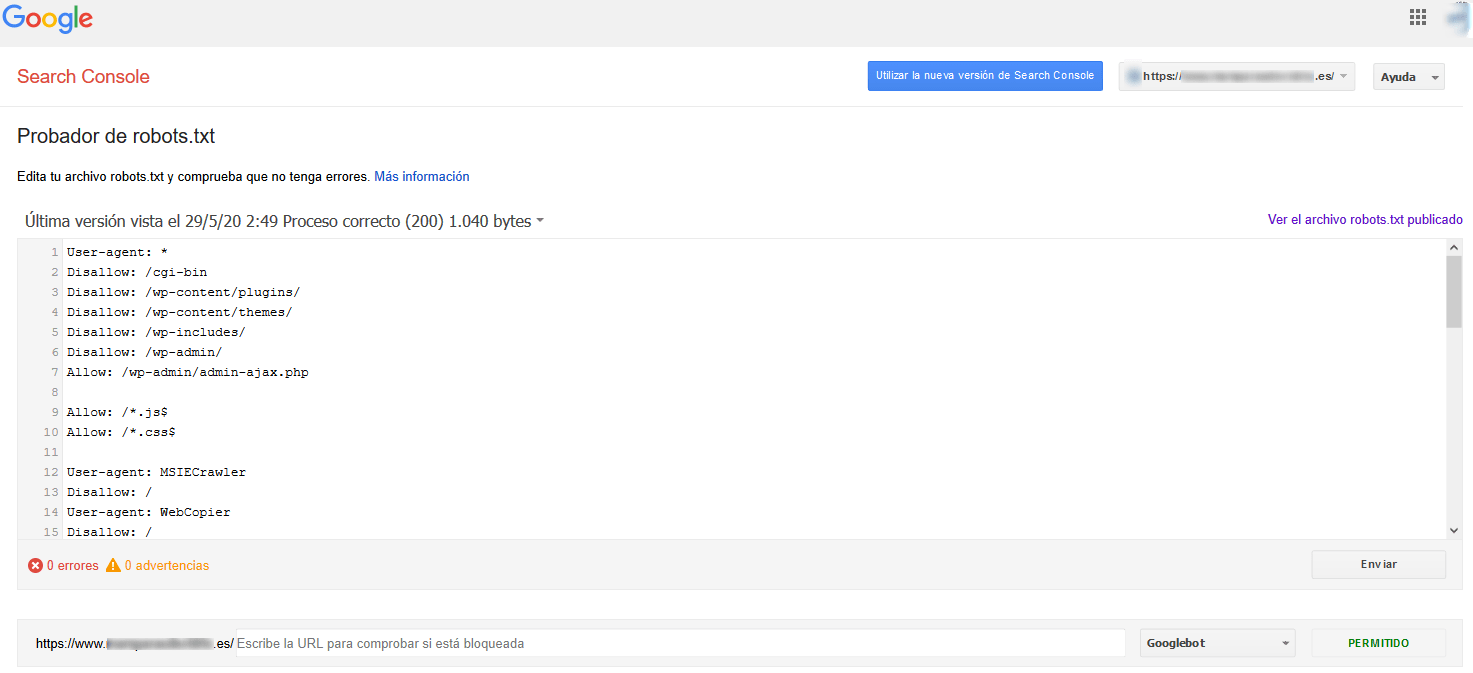Click the line 'Disallow: /wp-content/themes/'
Image resolution: width=1473 pixels, height=673 pixels.
(x=180, y=312)
